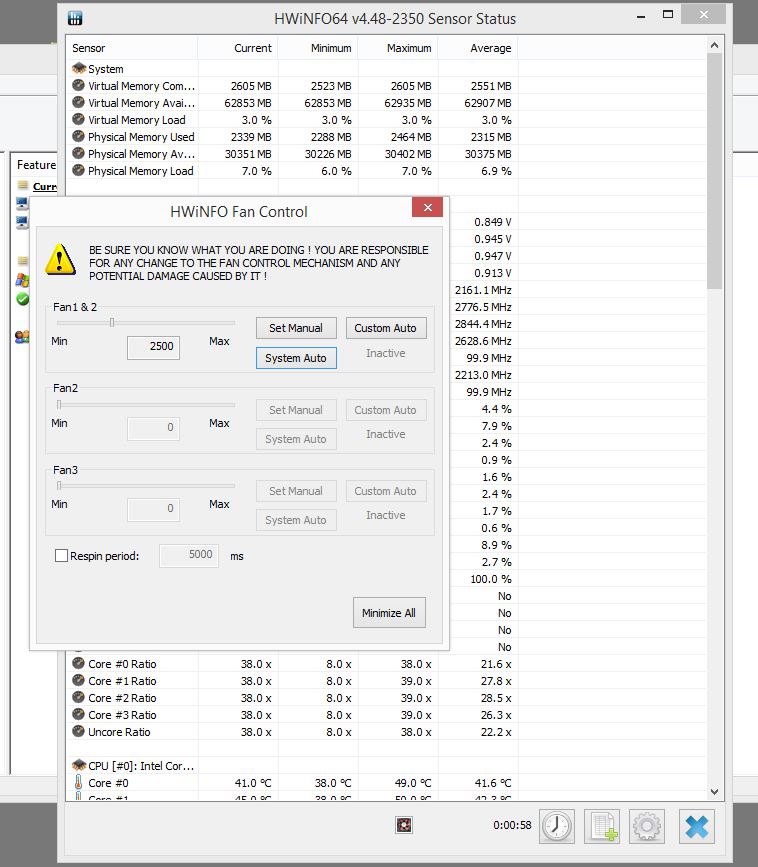Click the Fan1 & 2 speed value field 2500
Screen dimensions: 758x867
(x=154, y=347)
